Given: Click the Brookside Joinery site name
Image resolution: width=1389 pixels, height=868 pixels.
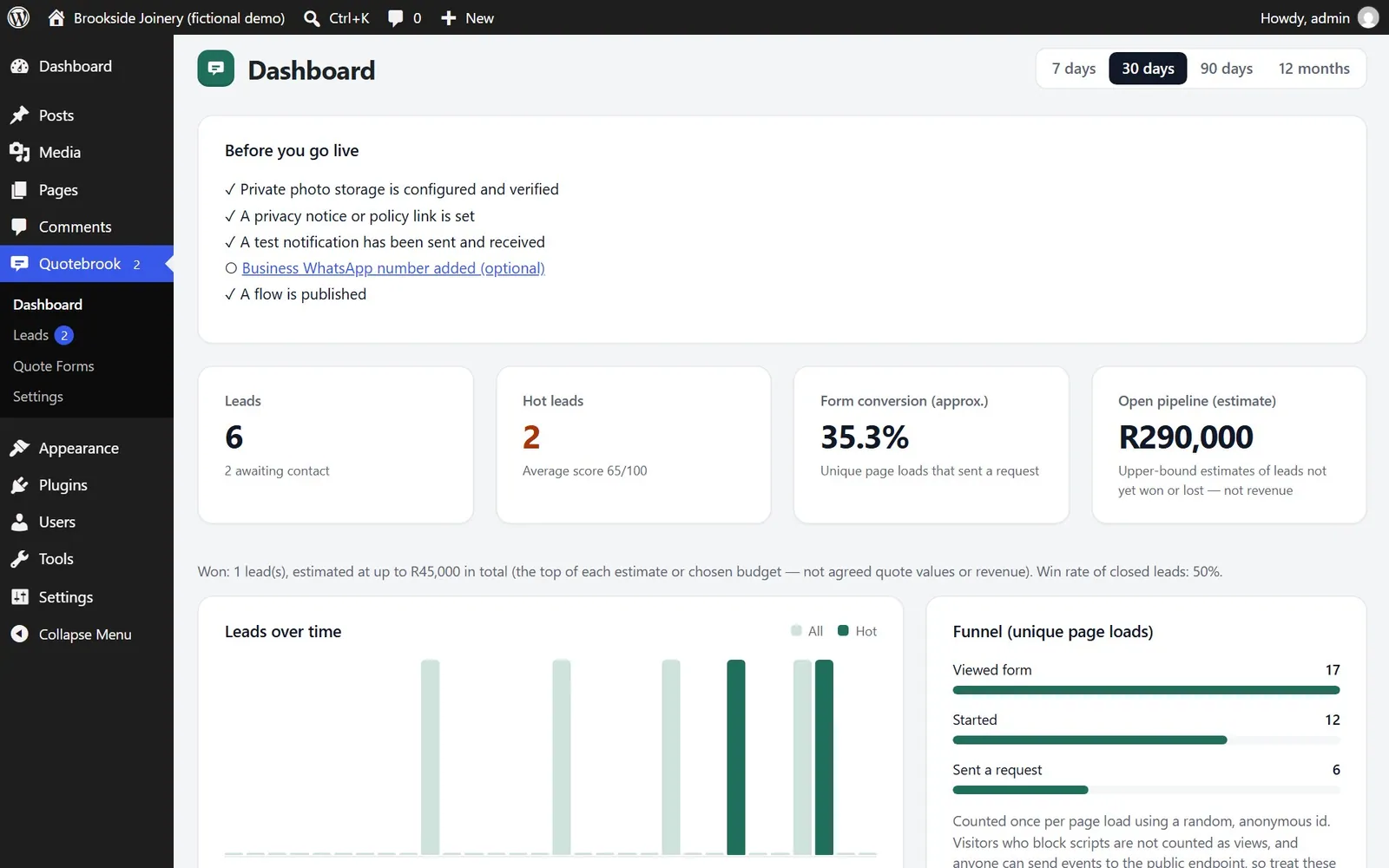Looking at the screenshot, I should tap(179, 18).
